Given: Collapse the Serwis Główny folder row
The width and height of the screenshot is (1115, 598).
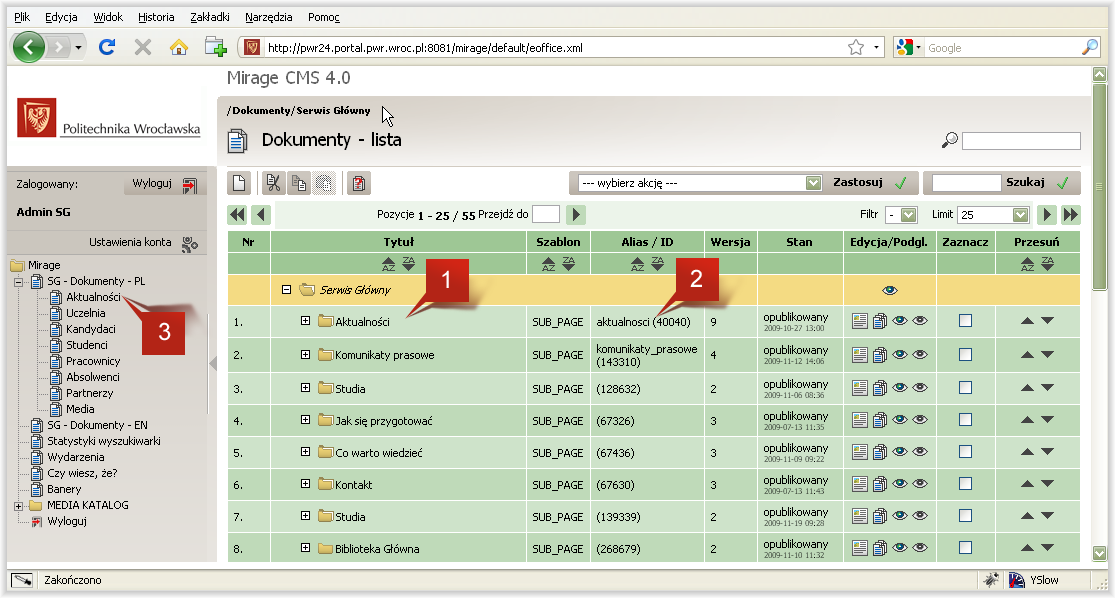Looking at the screenshot, I should [x=286, y=289].
